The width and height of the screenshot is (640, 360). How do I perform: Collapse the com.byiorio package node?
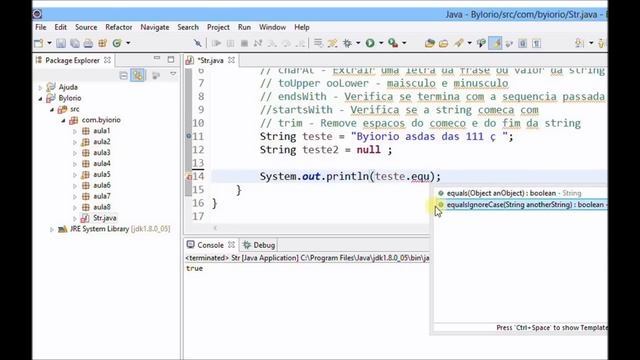tap(63, 120)
